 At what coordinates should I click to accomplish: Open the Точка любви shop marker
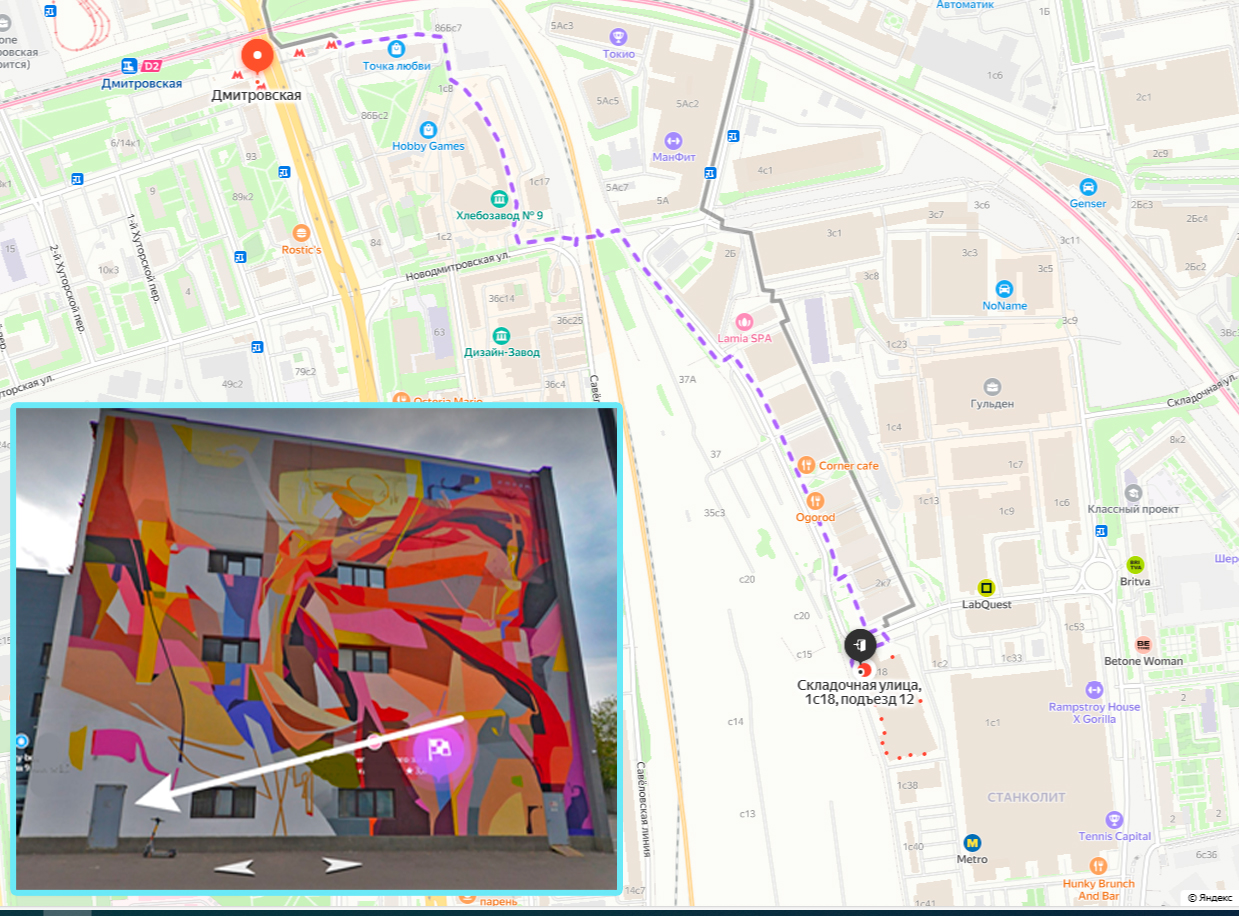point(397,48)
